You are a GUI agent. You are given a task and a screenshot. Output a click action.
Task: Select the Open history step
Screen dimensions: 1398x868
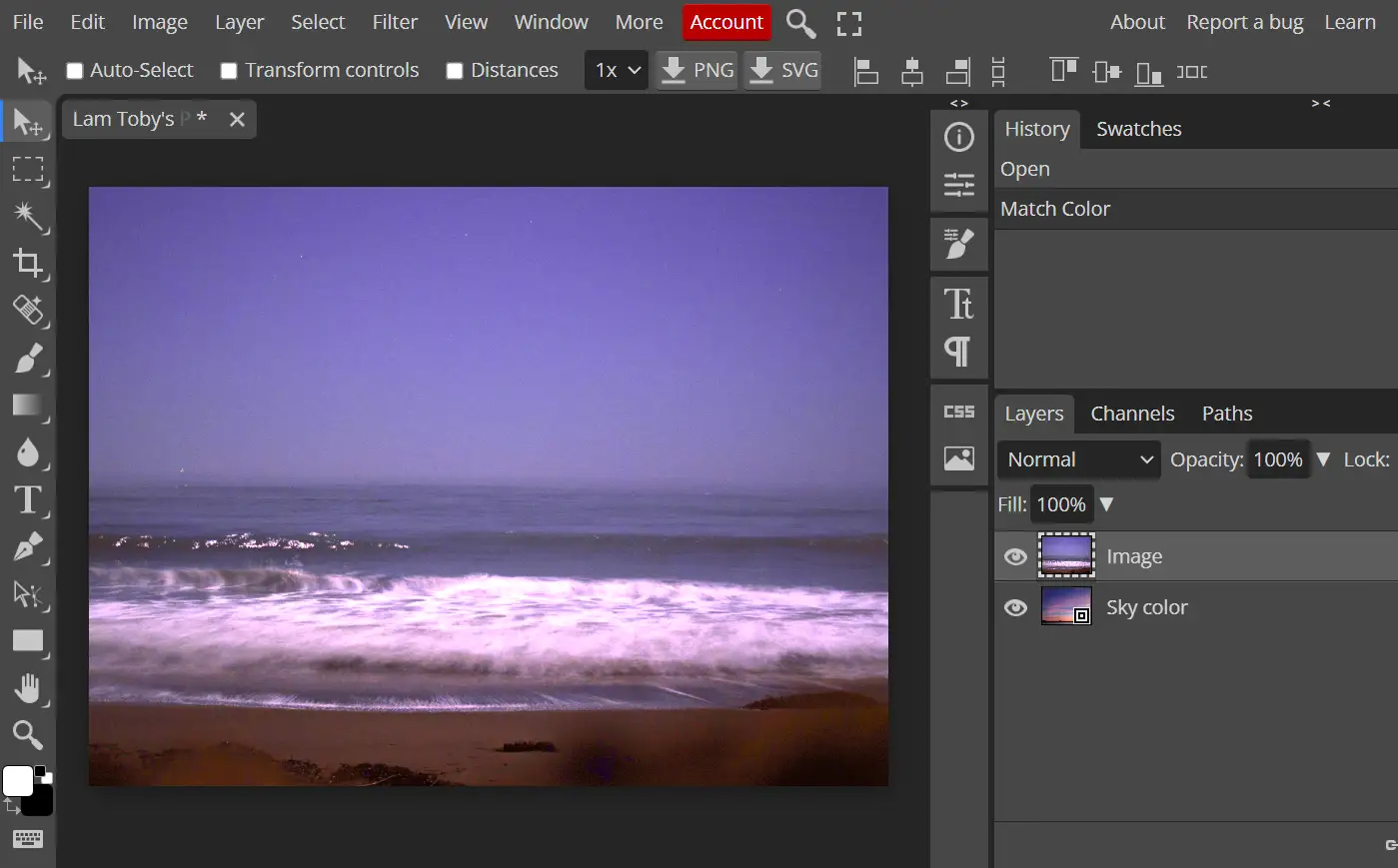click(x=1196, y=169)
